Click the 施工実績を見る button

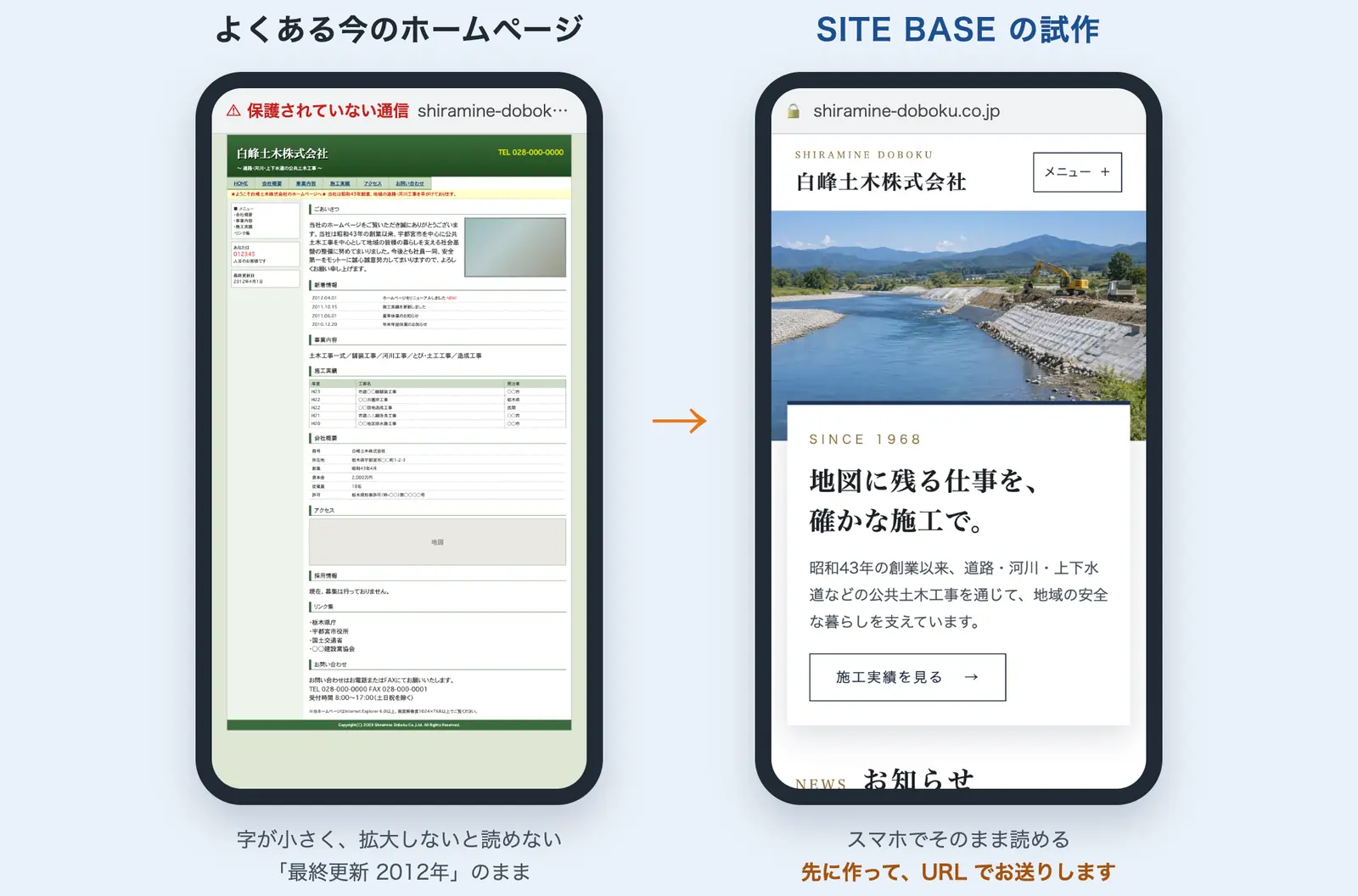click(907, 677)
